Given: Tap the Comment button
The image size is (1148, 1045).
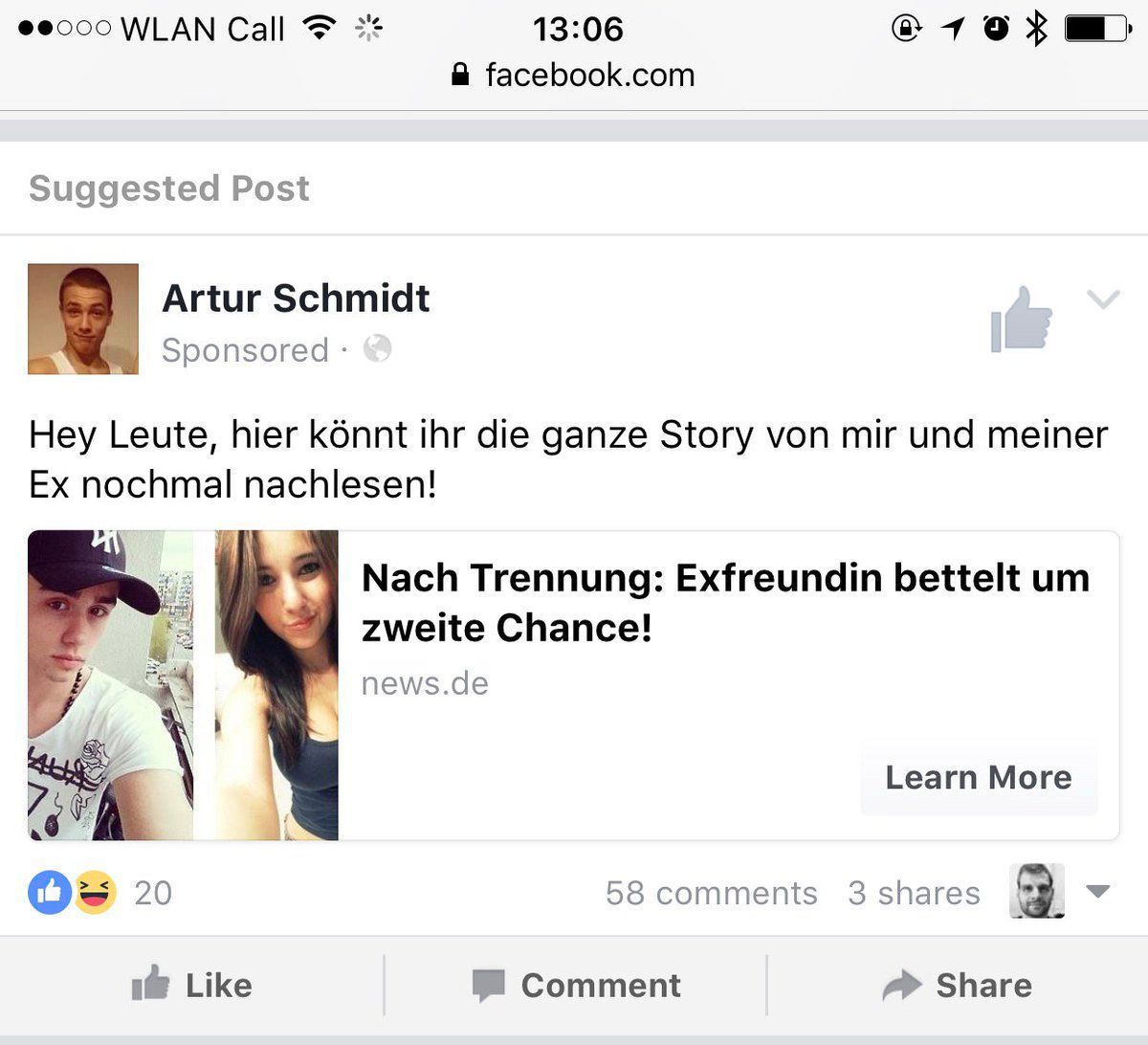Looking at the screenshot, I should 576,985.
